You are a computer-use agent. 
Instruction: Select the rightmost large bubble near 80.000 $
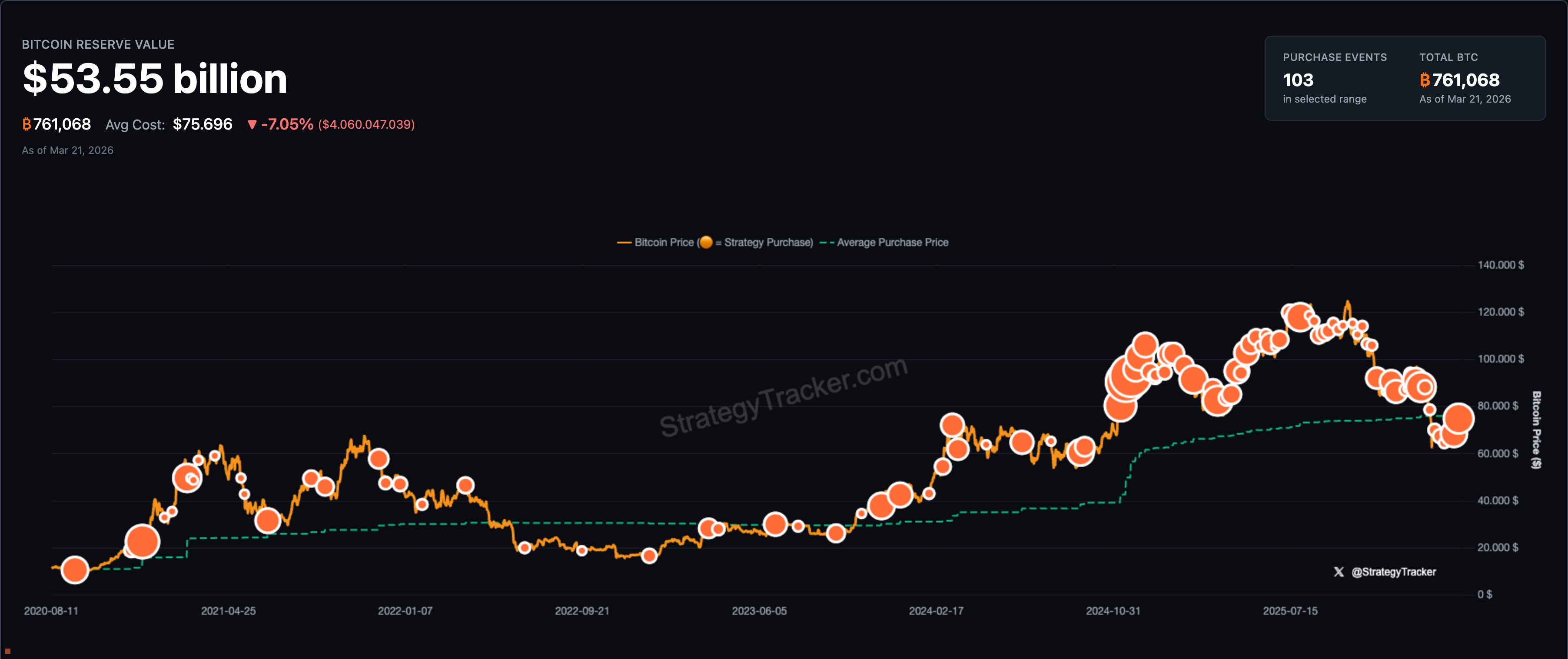click(1458, 418)
